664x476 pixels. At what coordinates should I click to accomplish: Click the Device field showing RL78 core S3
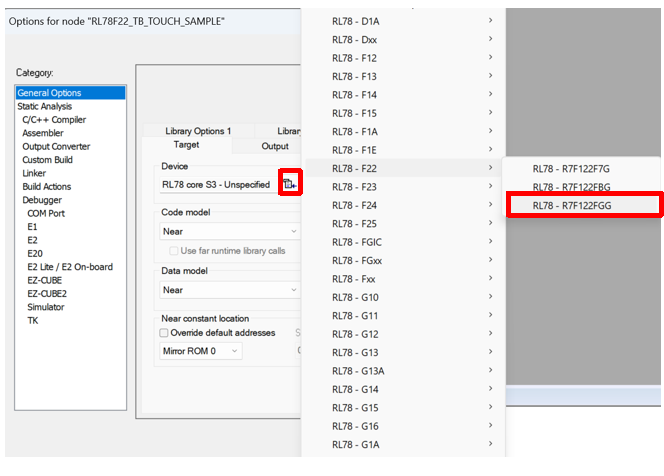coord(216,185)
